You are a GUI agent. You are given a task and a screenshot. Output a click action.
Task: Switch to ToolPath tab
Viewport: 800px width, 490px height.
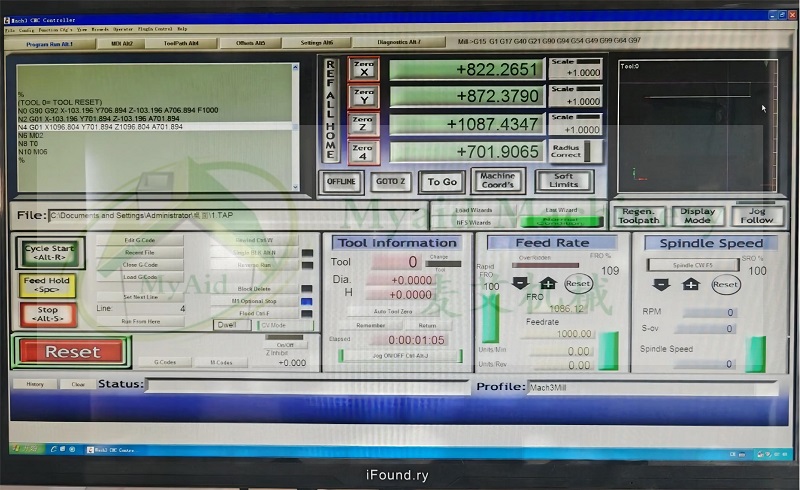(x=181, y=44)
